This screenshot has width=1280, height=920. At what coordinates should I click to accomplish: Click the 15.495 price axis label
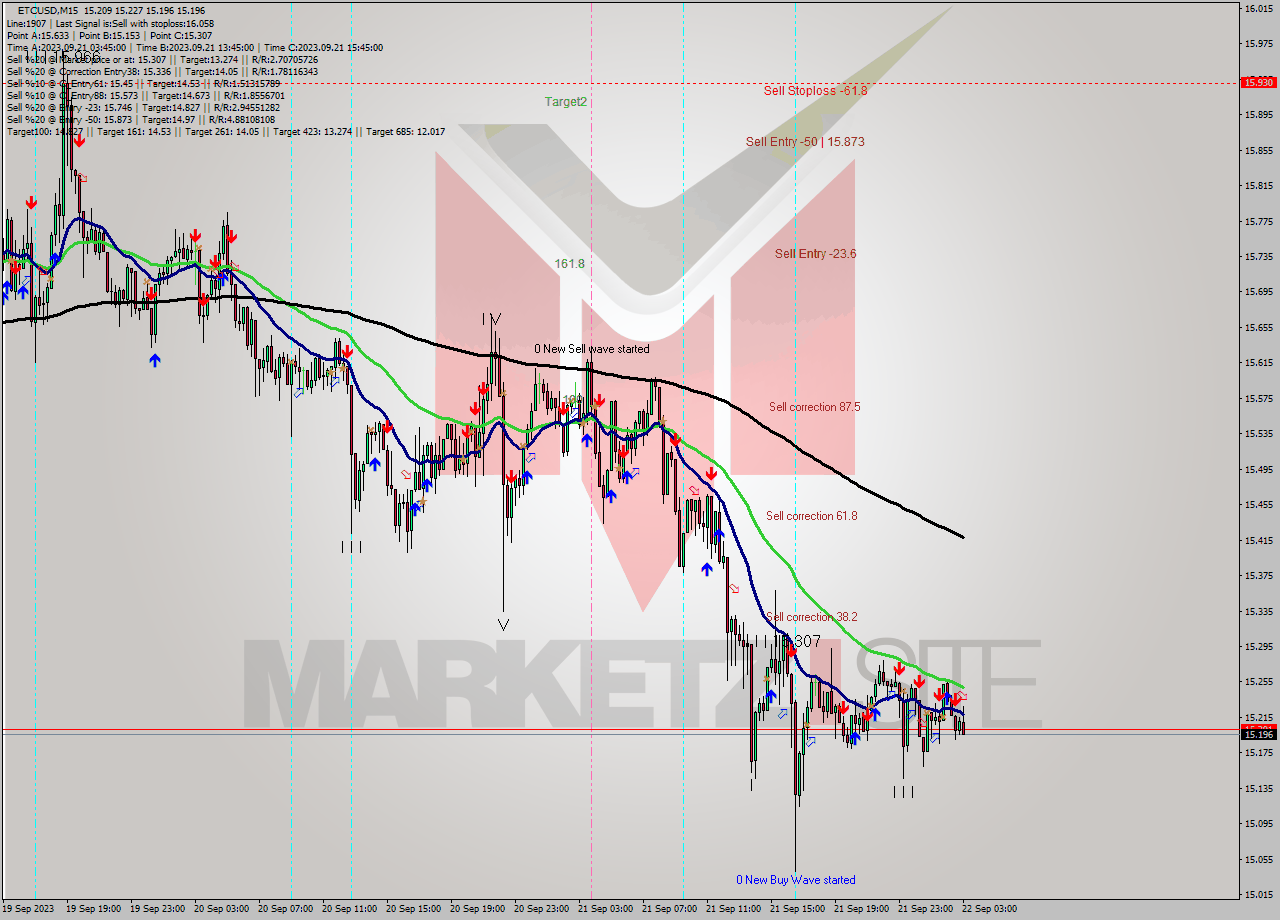(1257, 469)
